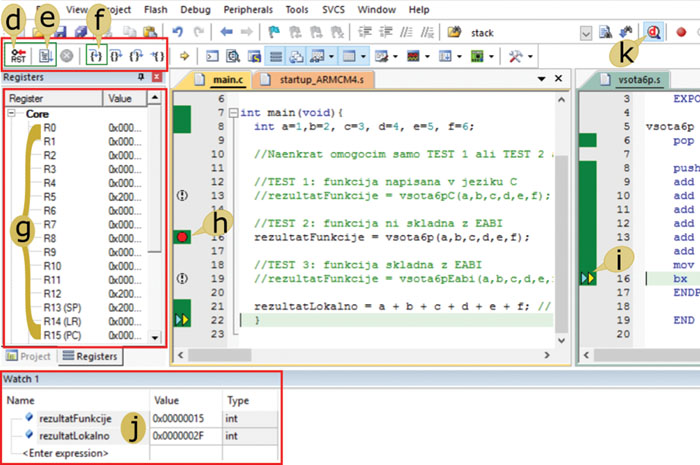Show the next statement with the yellow arrow

point(184,56)
